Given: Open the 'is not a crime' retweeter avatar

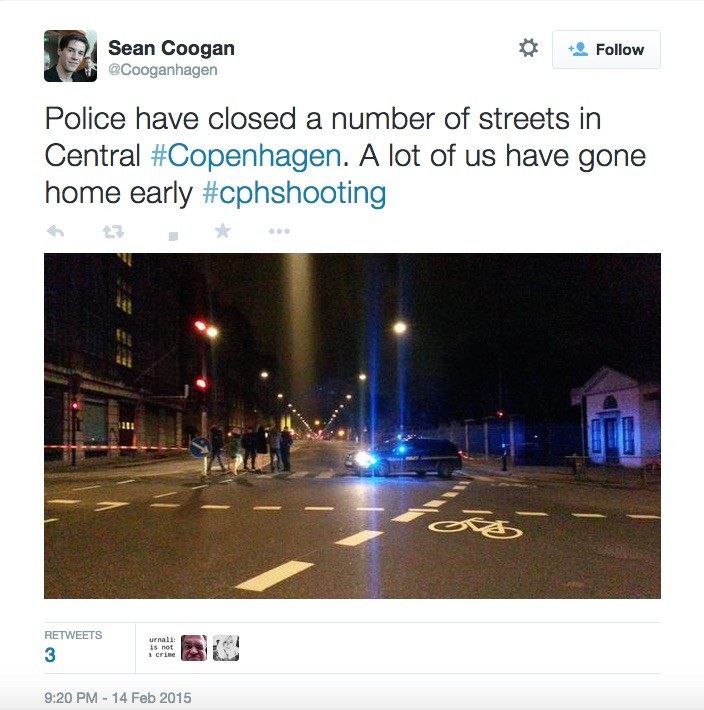Looking at the screenshot, I should tap(162, 648).
